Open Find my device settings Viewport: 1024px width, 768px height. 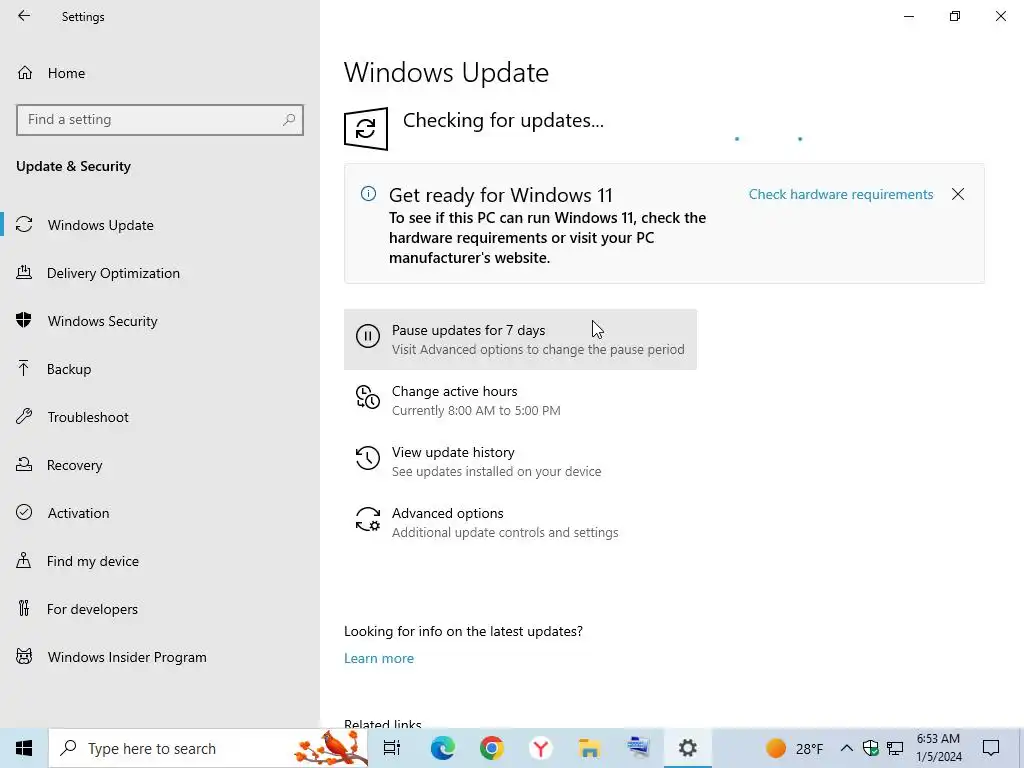160,561
